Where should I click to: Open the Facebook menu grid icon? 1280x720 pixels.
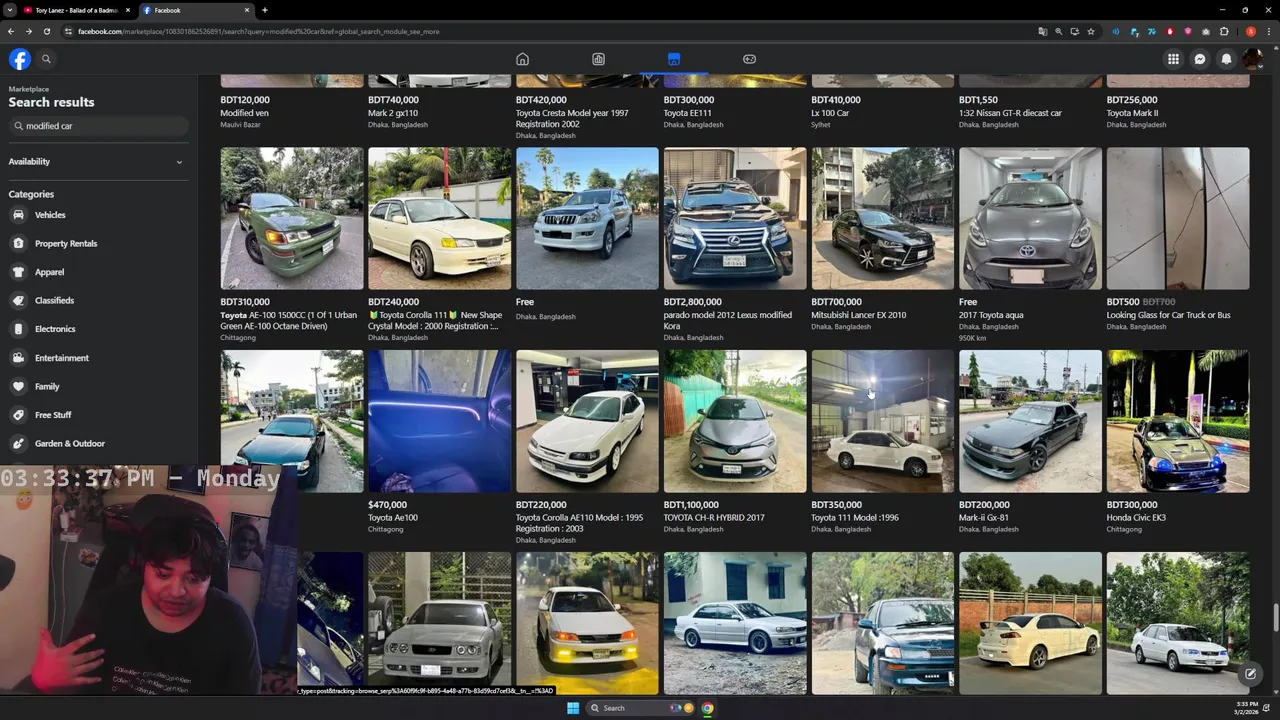click(1173, 59)
